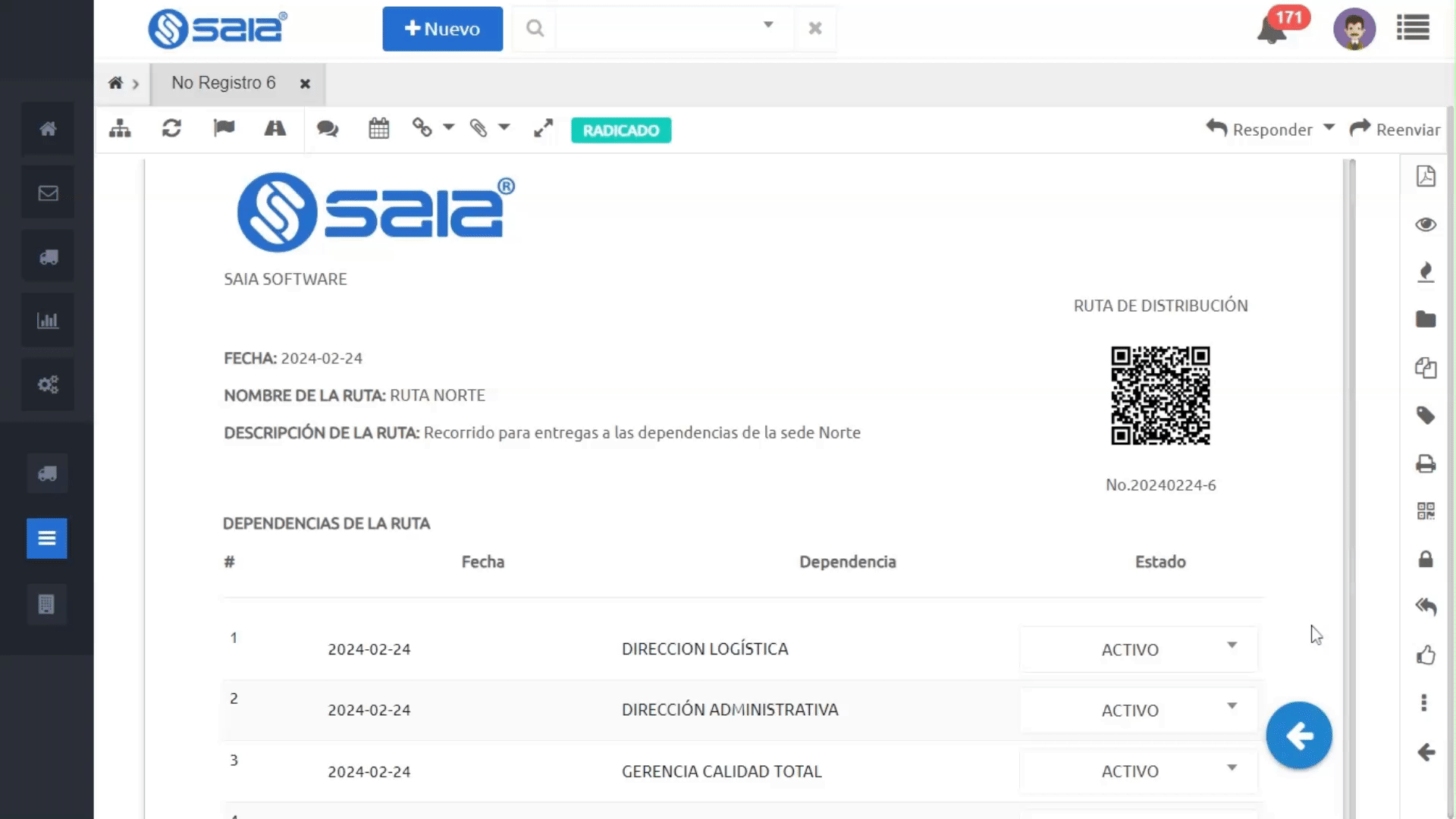Image resolution: width=1456 pixels, height=819 pixels.
Task: Click the flag icon in toolbar
Action: click(224, 128)
